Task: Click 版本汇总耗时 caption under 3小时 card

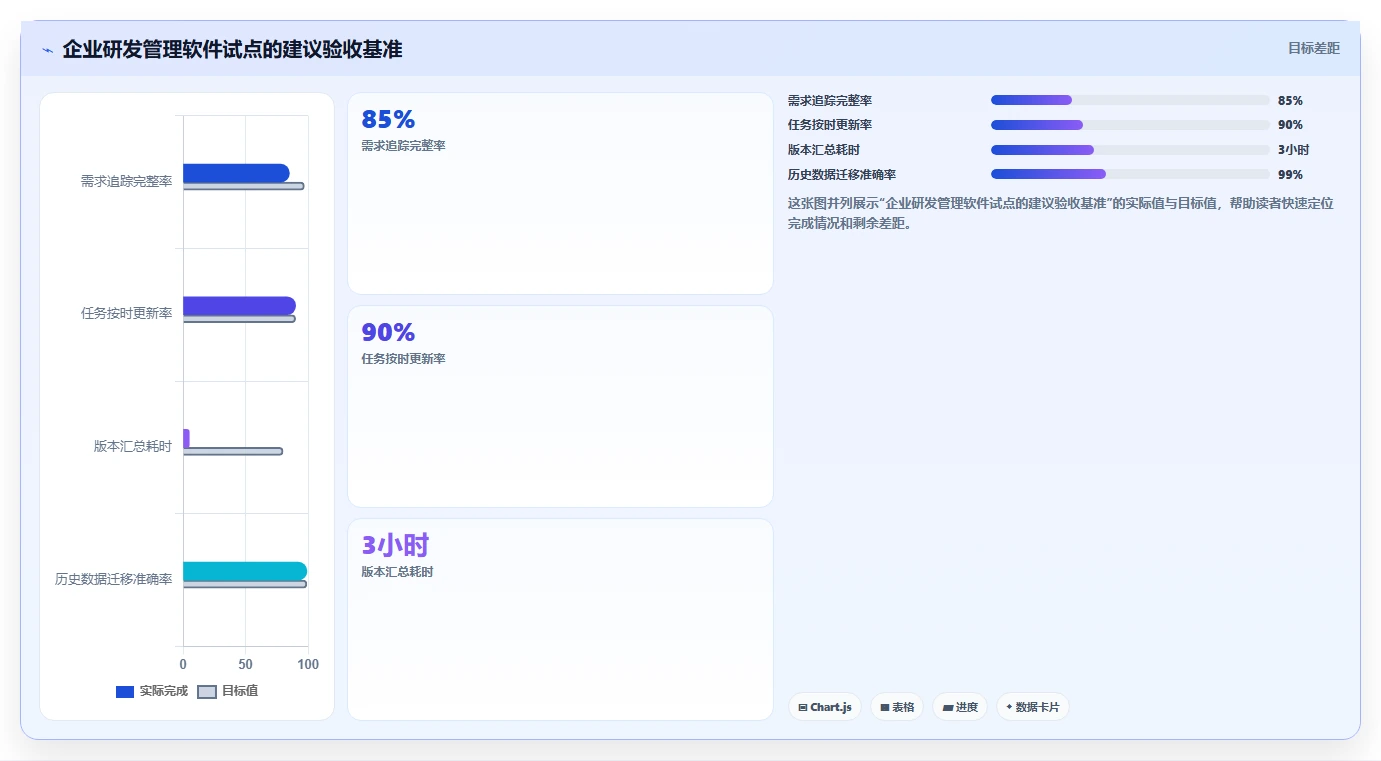Action: [x=397, y=572]
